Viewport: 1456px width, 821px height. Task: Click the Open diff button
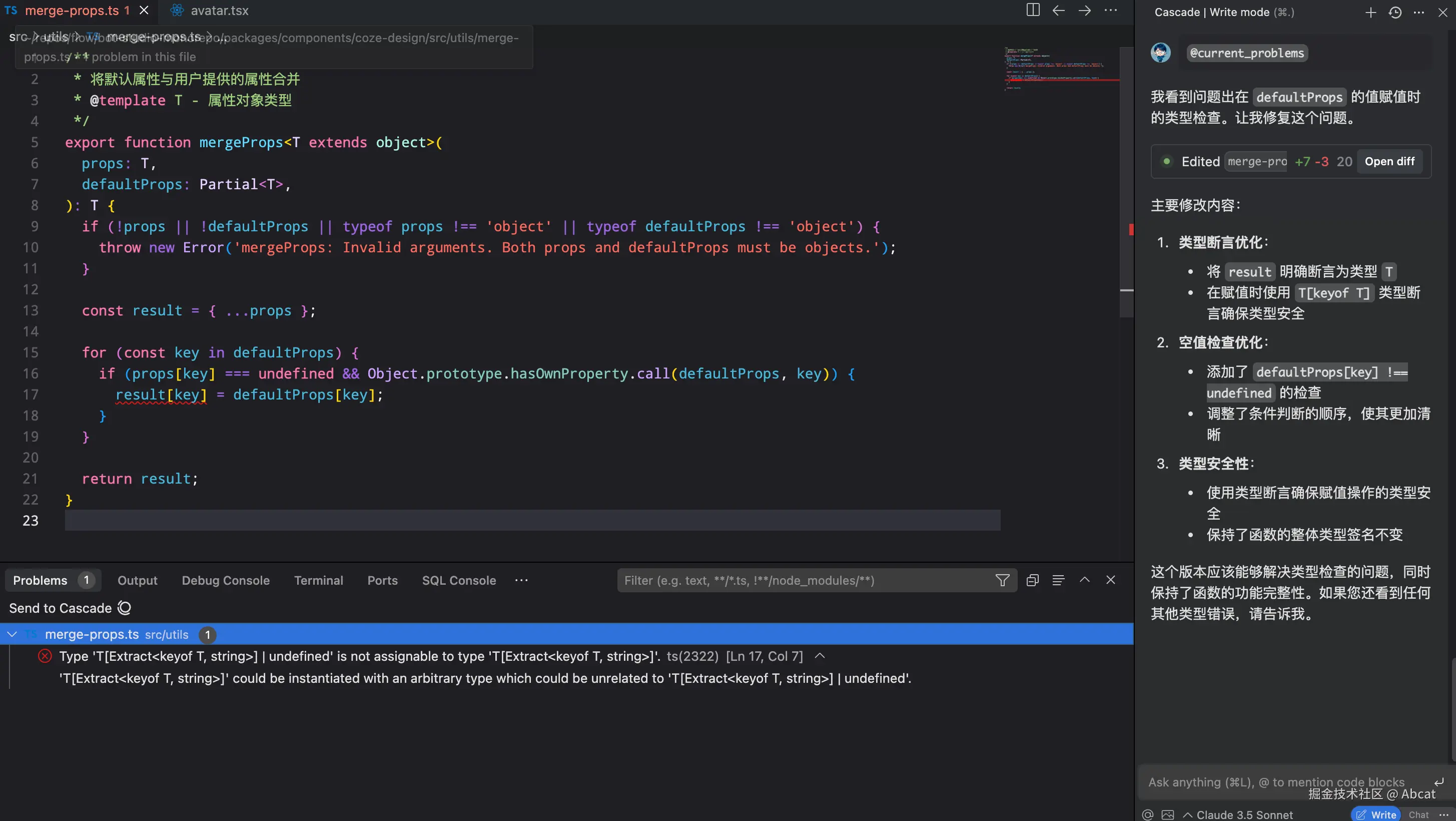point(1389,161)
